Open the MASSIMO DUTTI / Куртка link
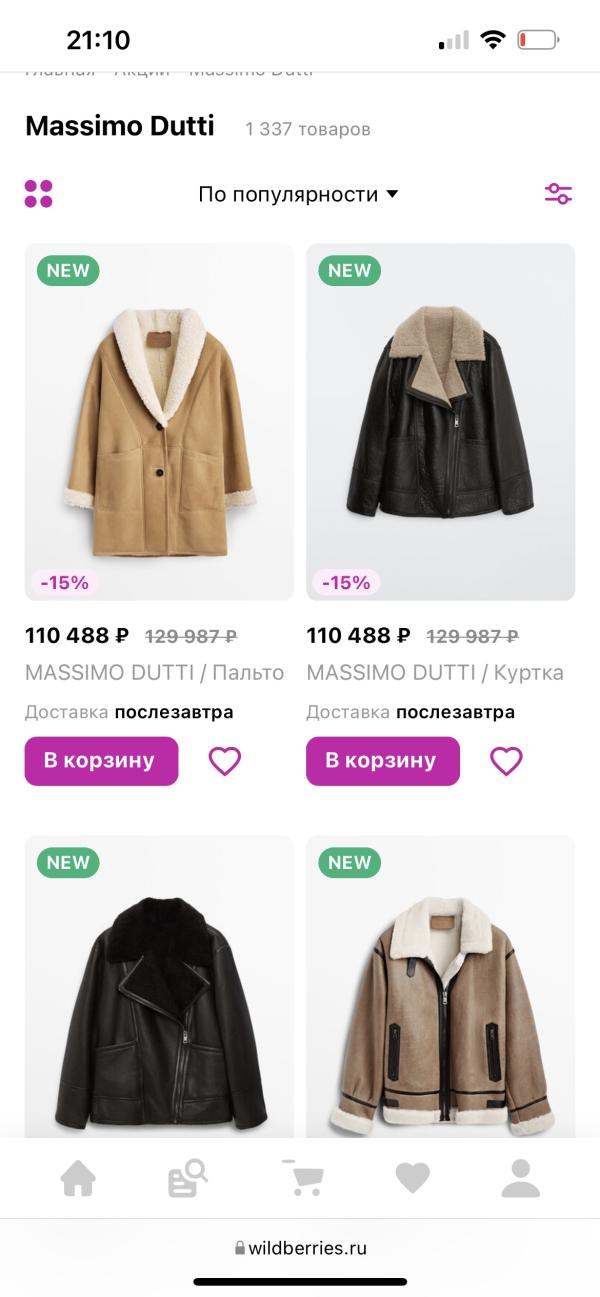Viewport: 600px width, 1297px height. coord(435,673)
